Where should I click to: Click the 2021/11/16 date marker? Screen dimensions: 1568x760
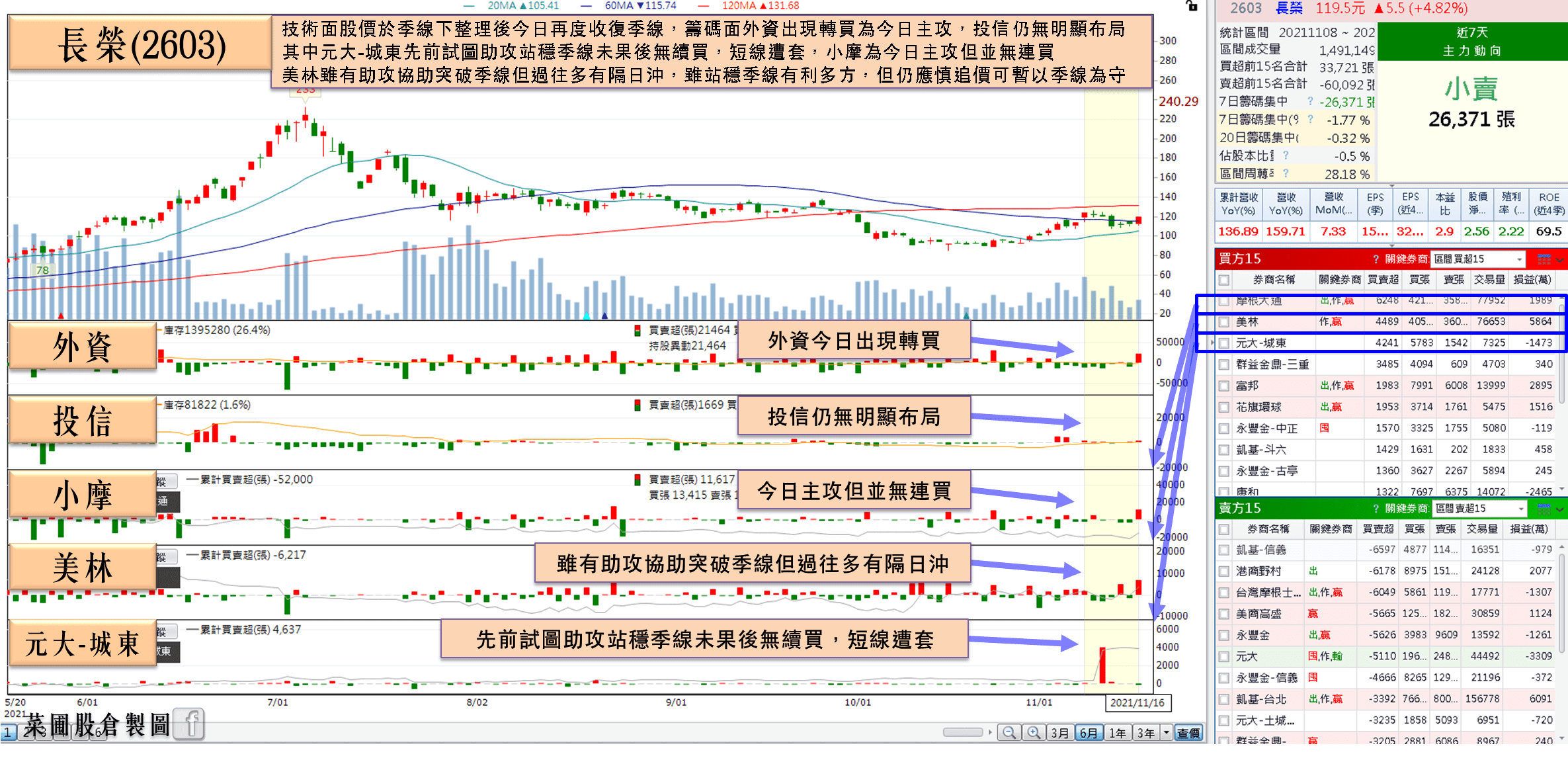[x=1137, y=702]
